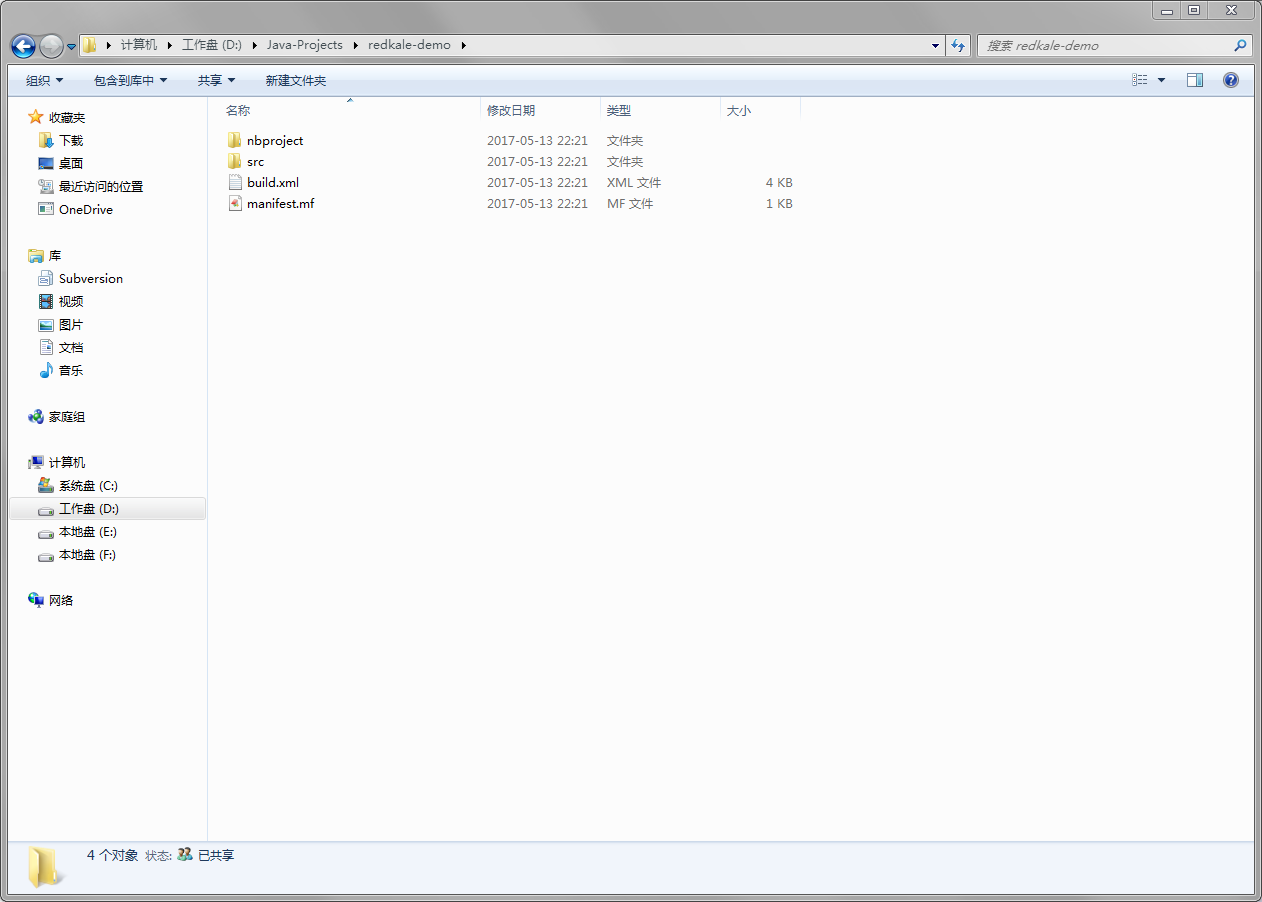The width and height of the screenshot is (1262, 902).
Task: Sort files by 修改日期 column header
Action: [511, 111]
